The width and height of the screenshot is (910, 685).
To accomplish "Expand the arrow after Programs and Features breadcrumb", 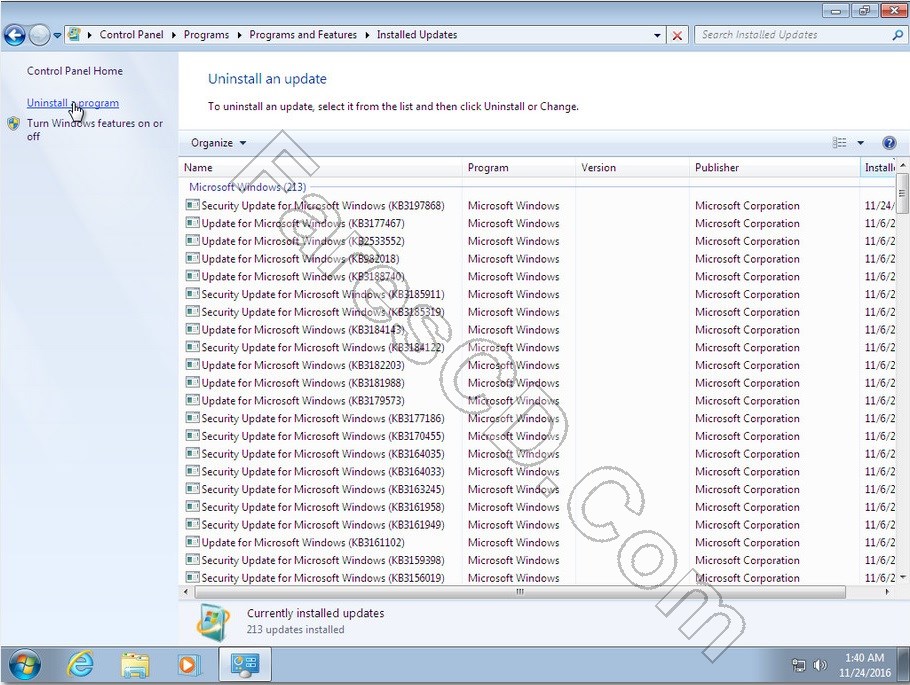I will point(367,35).
